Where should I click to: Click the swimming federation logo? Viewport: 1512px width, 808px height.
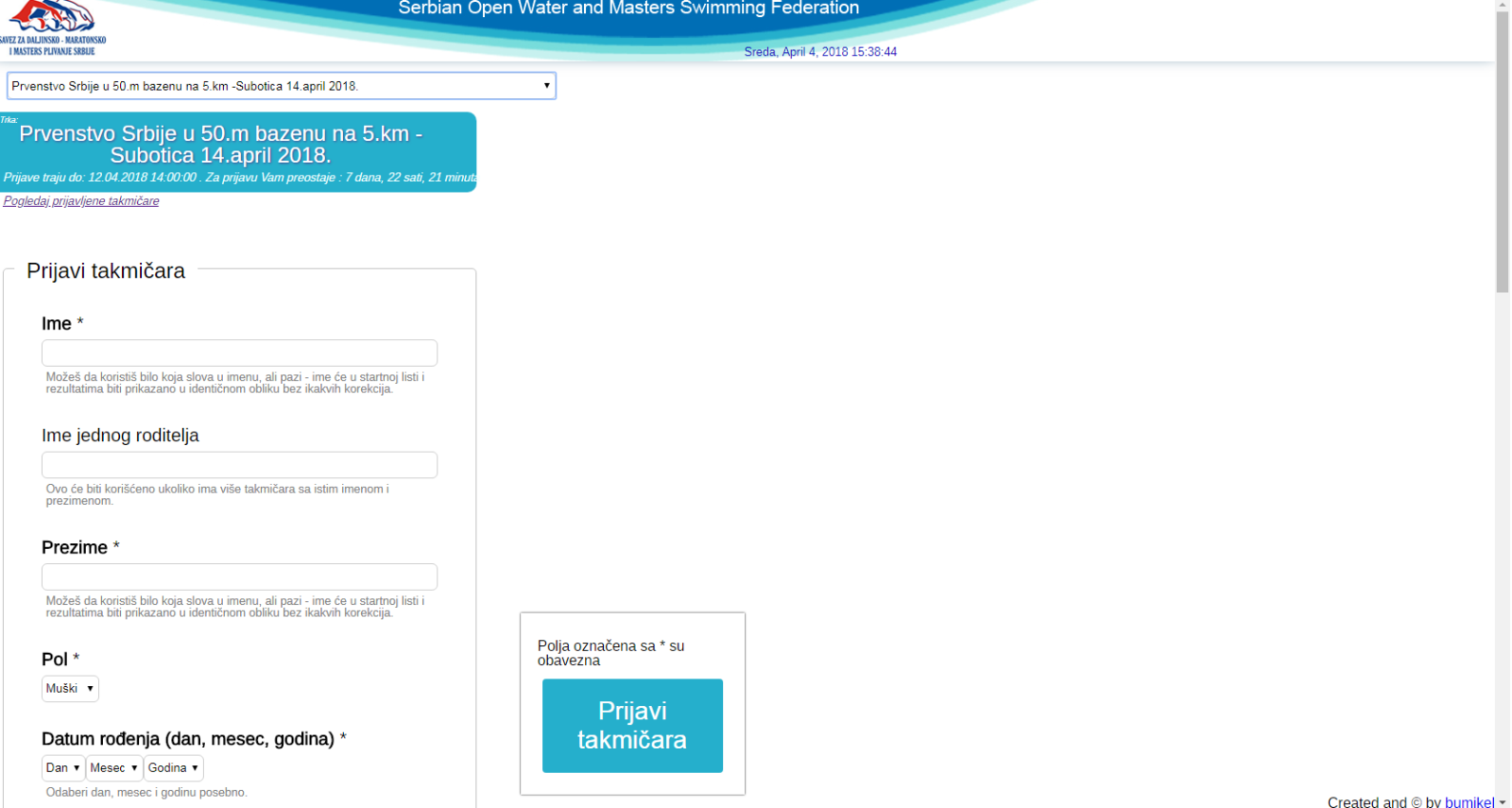53,26
